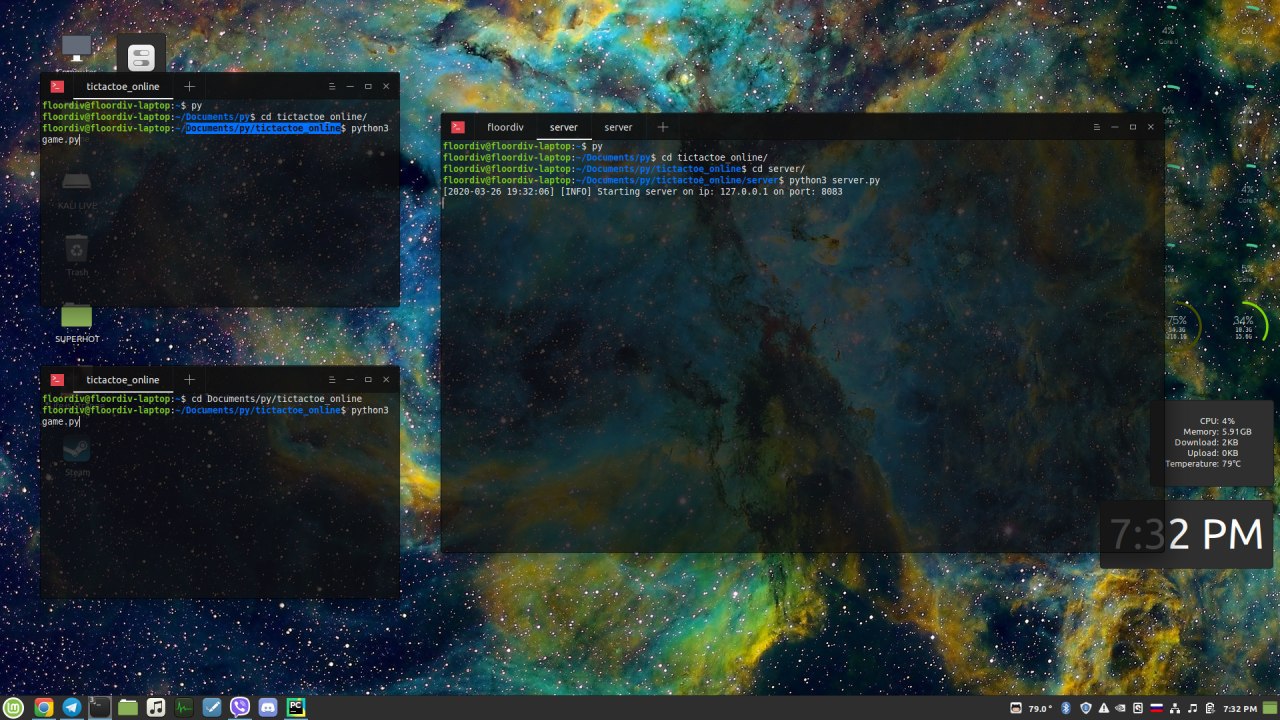
Task: Maximize the server terminal window
Action: click(x=1133, y=127)
